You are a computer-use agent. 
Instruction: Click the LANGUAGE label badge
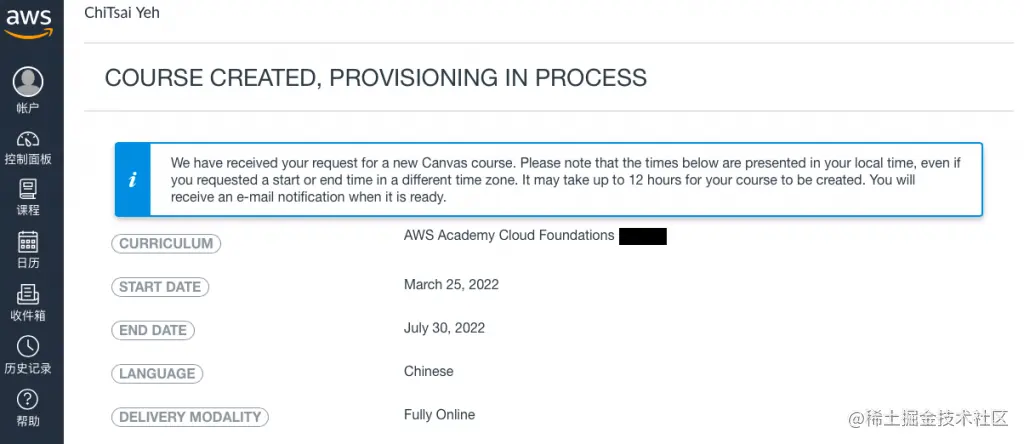click(x=157, y=373)
